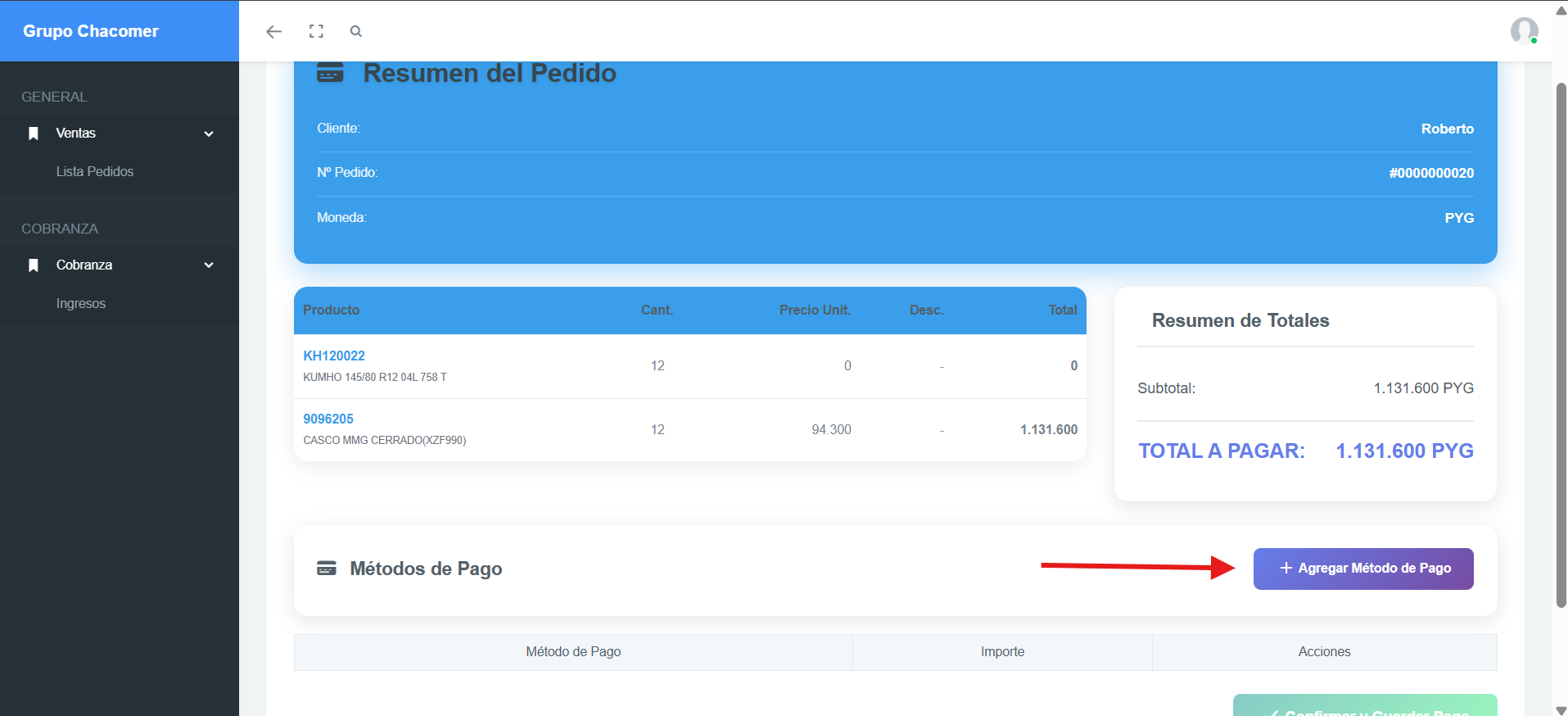Go to Ingresos in sidebar

pyautogui.click(x=81, y=304)
